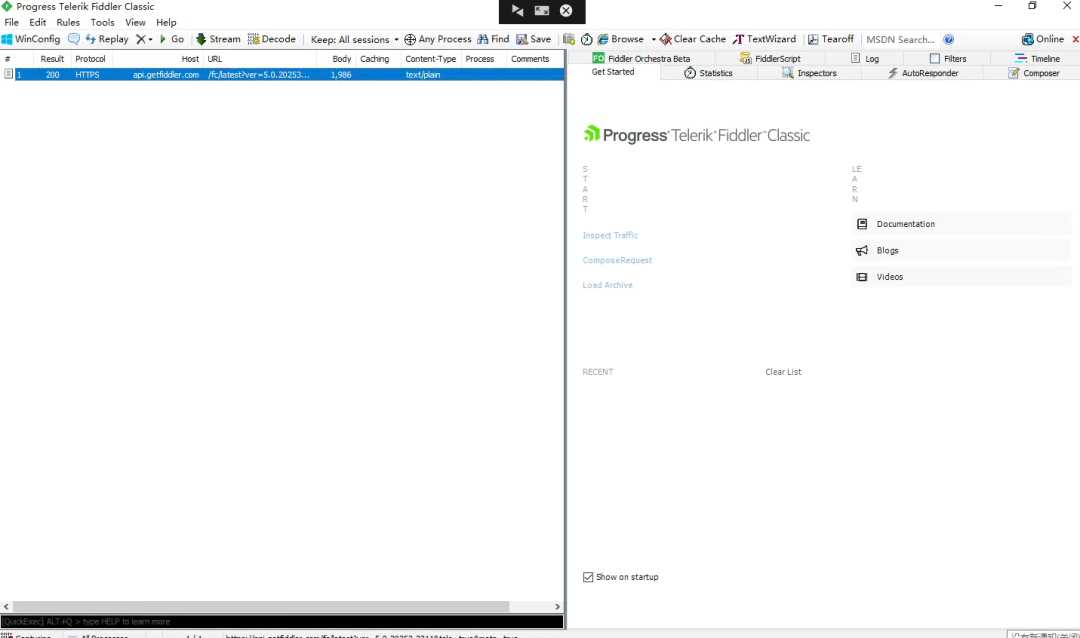The height and width of the screenshot is (638, 1080).
Task: Click the comment speech bubble icon
Action: [74, 39]
